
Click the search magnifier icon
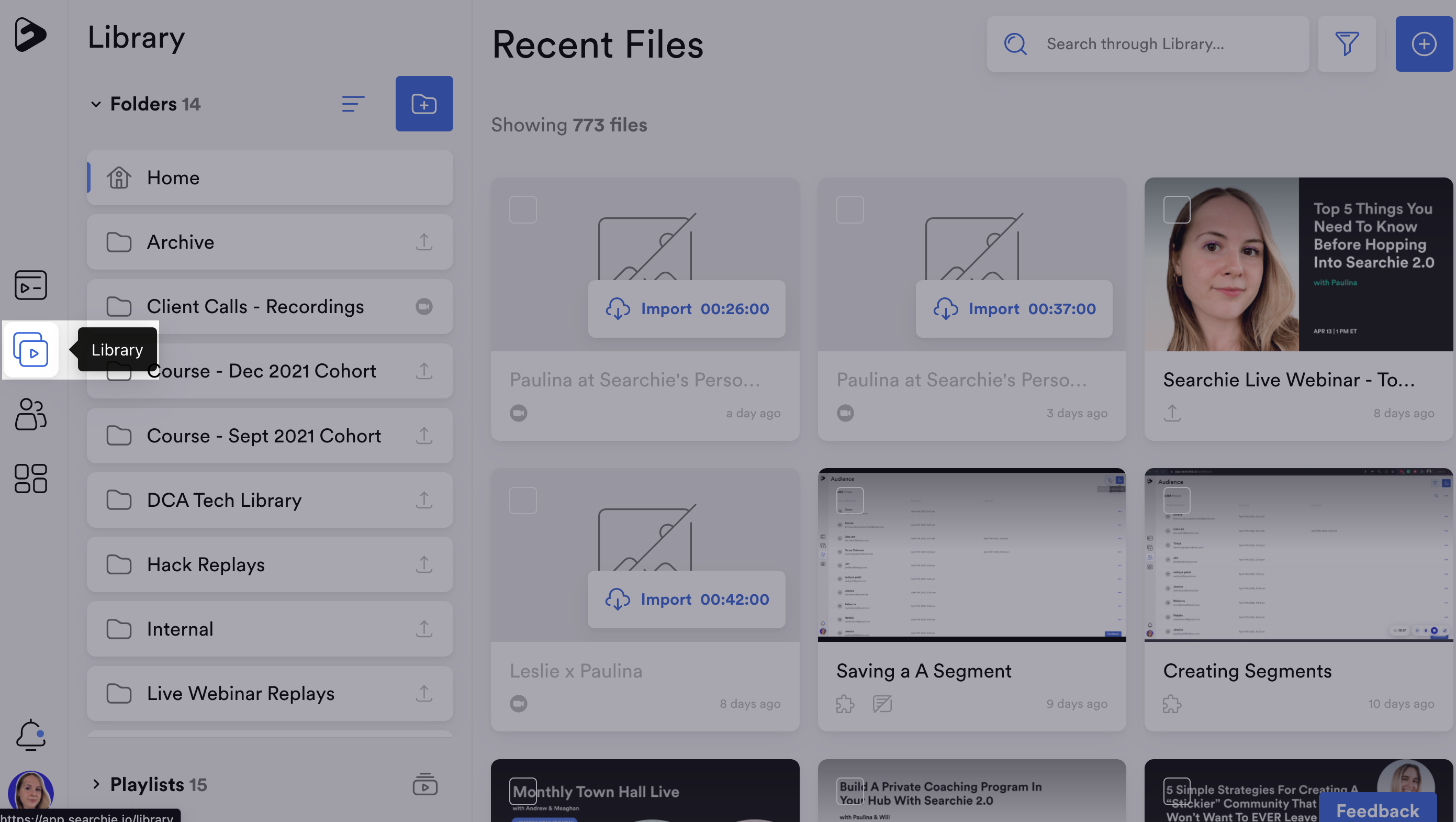coord(1015,43)
